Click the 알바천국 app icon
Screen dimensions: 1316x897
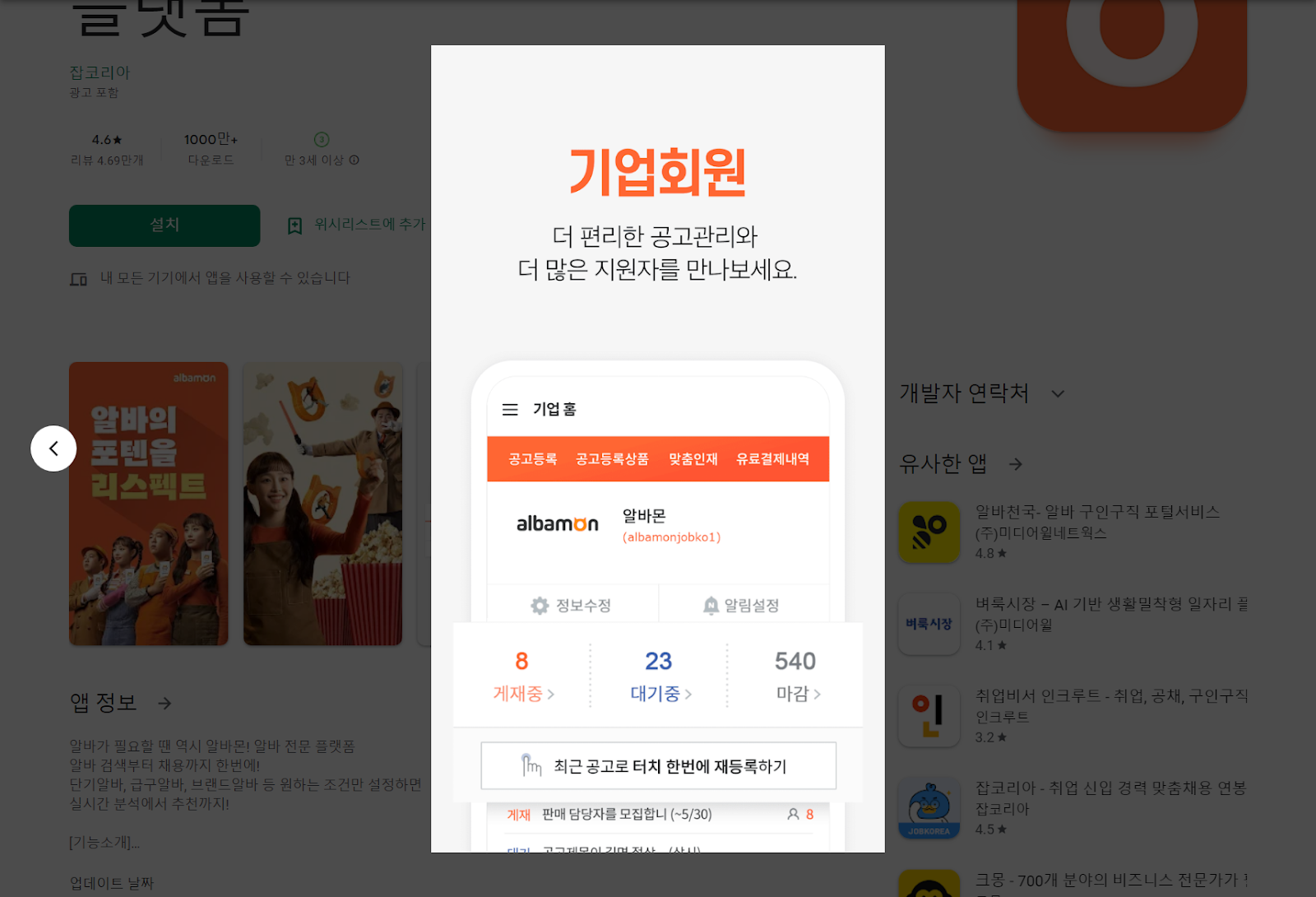pos(929,532)
